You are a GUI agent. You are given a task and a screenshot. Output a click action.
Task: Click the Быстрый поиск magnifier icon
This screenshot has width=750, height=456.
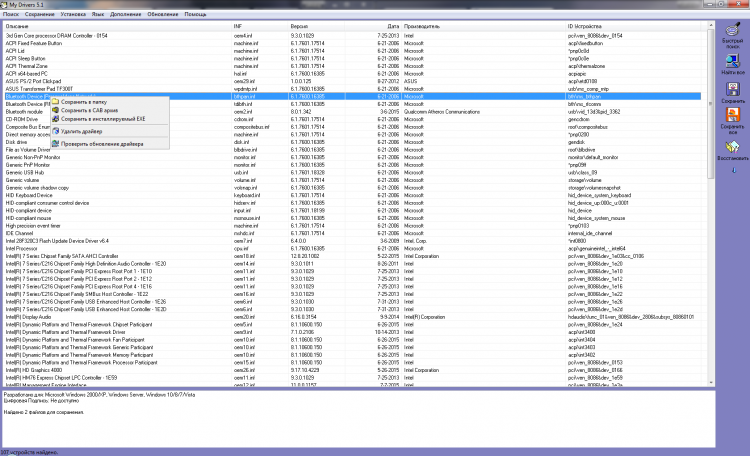point(732,30)
